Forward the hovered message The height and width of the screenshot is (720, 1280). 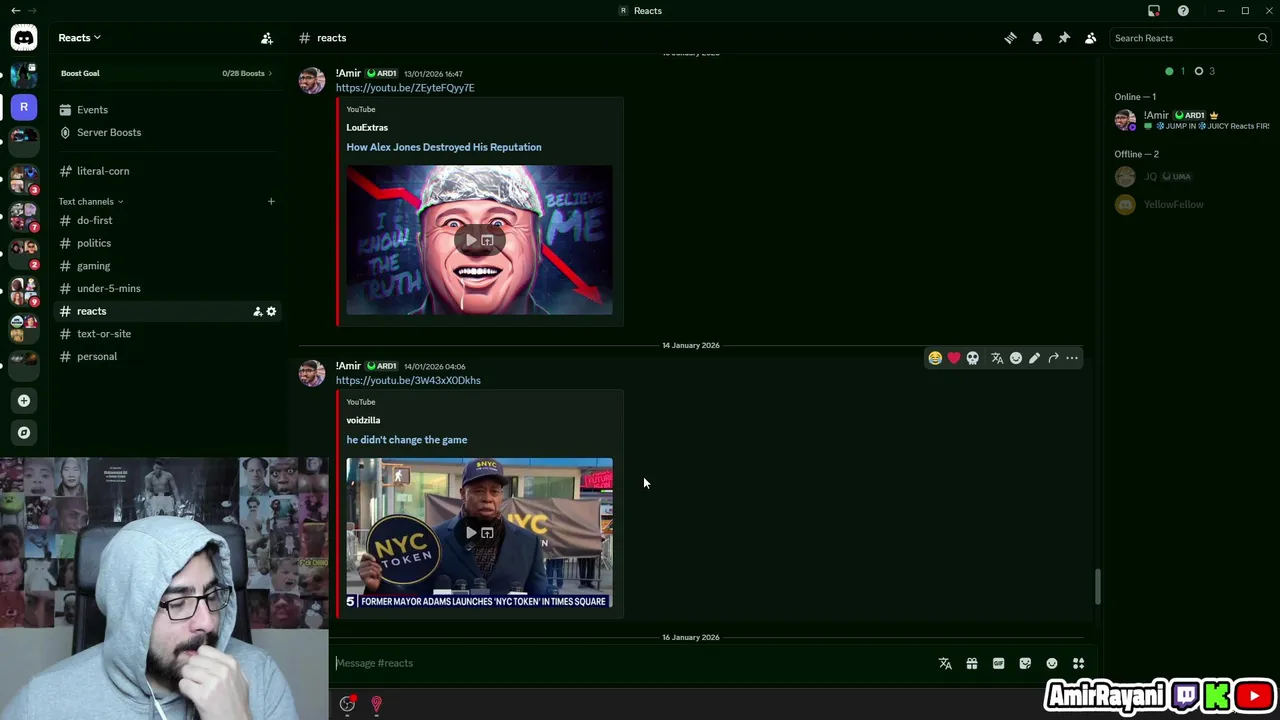tap(1053, 358)
